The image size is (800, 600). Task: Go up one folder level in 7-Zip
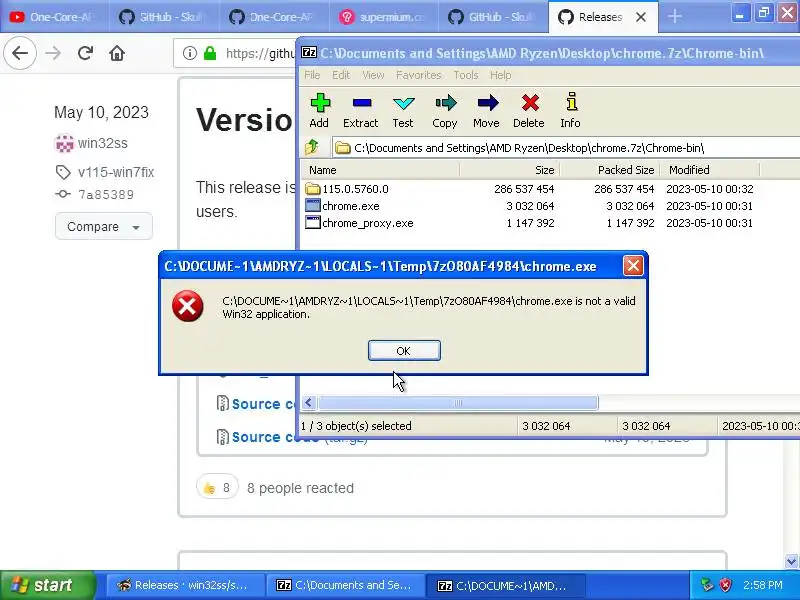312,148
